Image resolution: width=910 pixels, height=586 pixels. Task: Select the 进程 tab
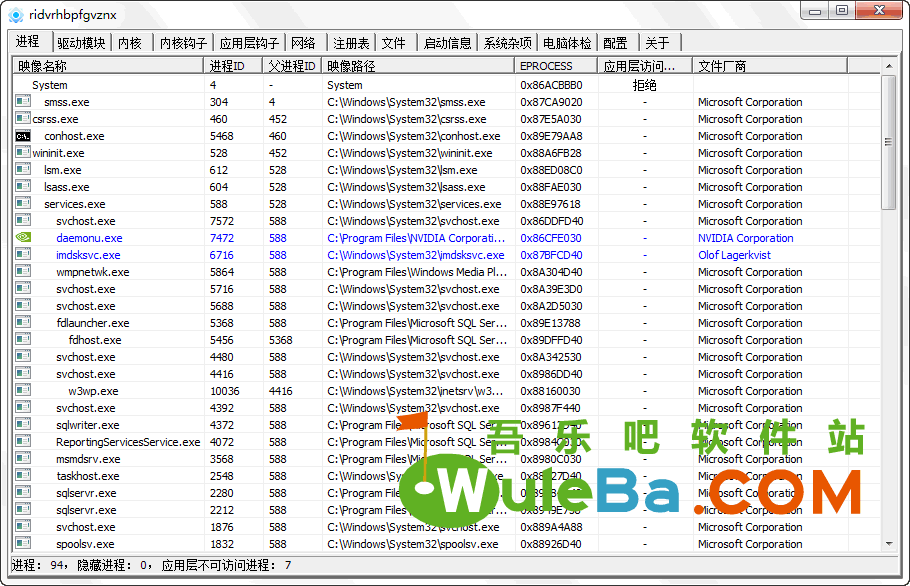pyautogui.click(x=28, y=41)
